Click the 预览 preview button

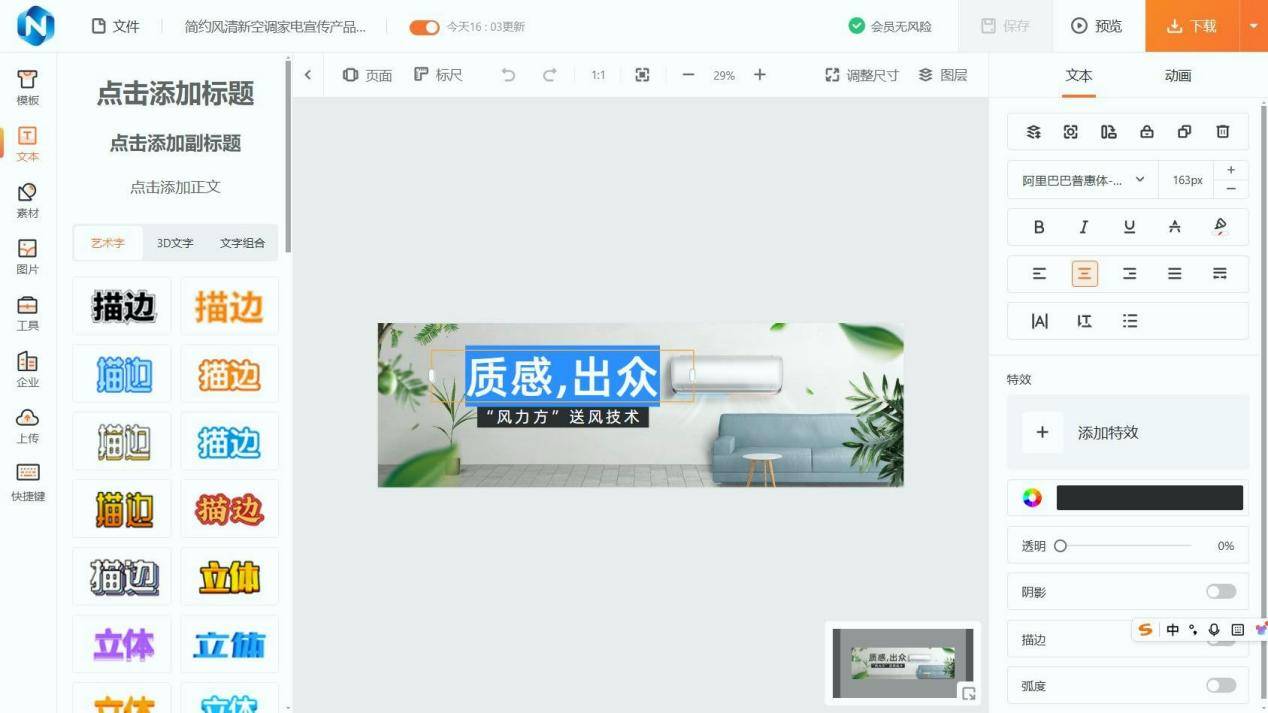pos(1097,26)
